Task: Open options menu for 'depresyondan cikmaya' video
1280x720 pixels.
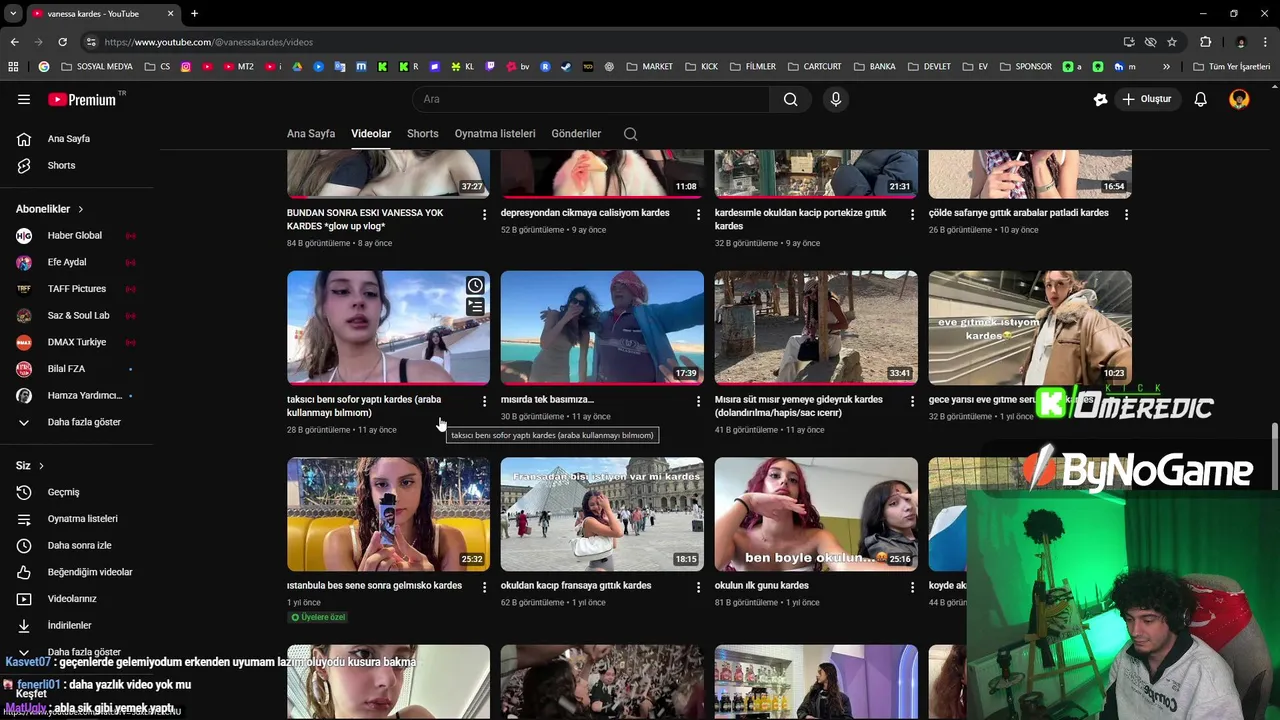Action: [698, 214]
